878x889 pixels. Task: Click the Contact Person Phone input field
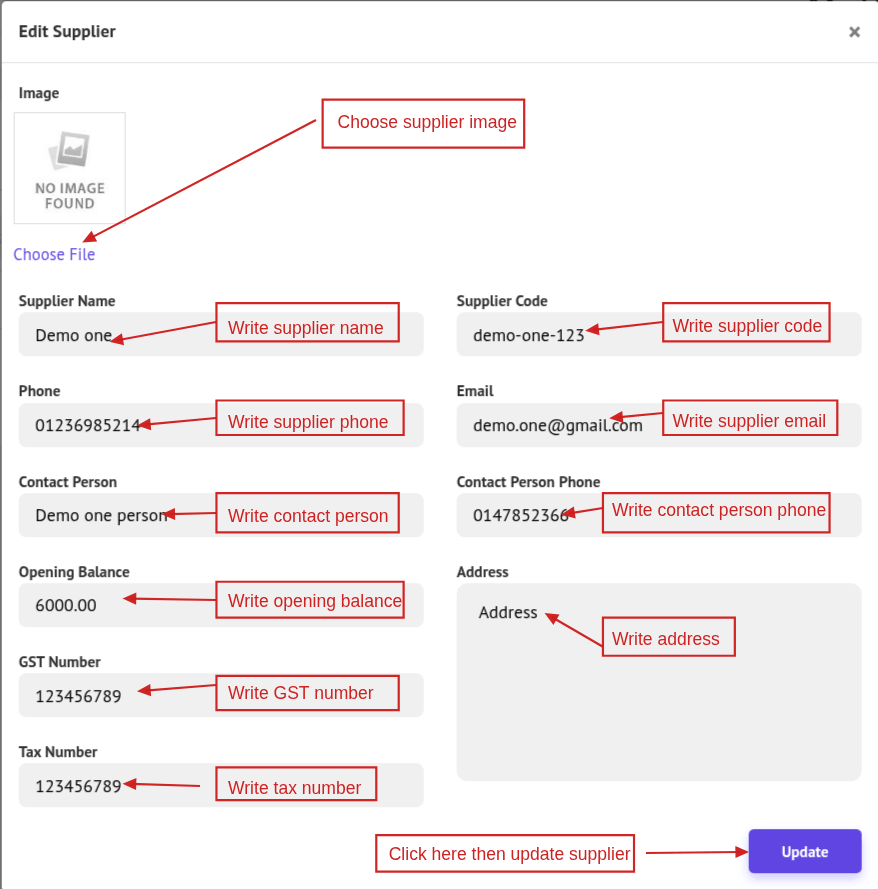[520, 516]
